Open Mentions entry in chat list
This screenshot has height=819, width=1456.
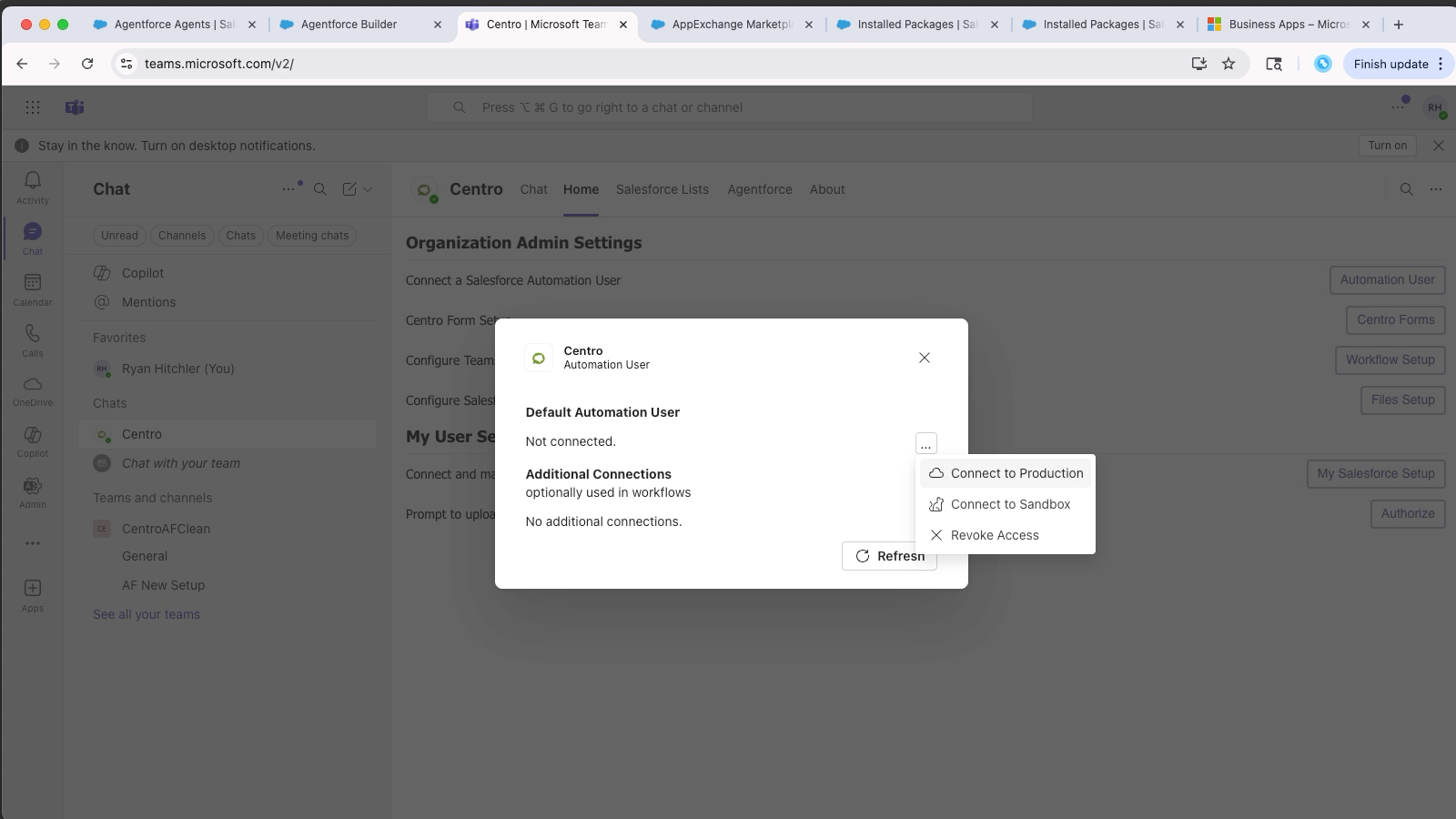tap(227, 302)
